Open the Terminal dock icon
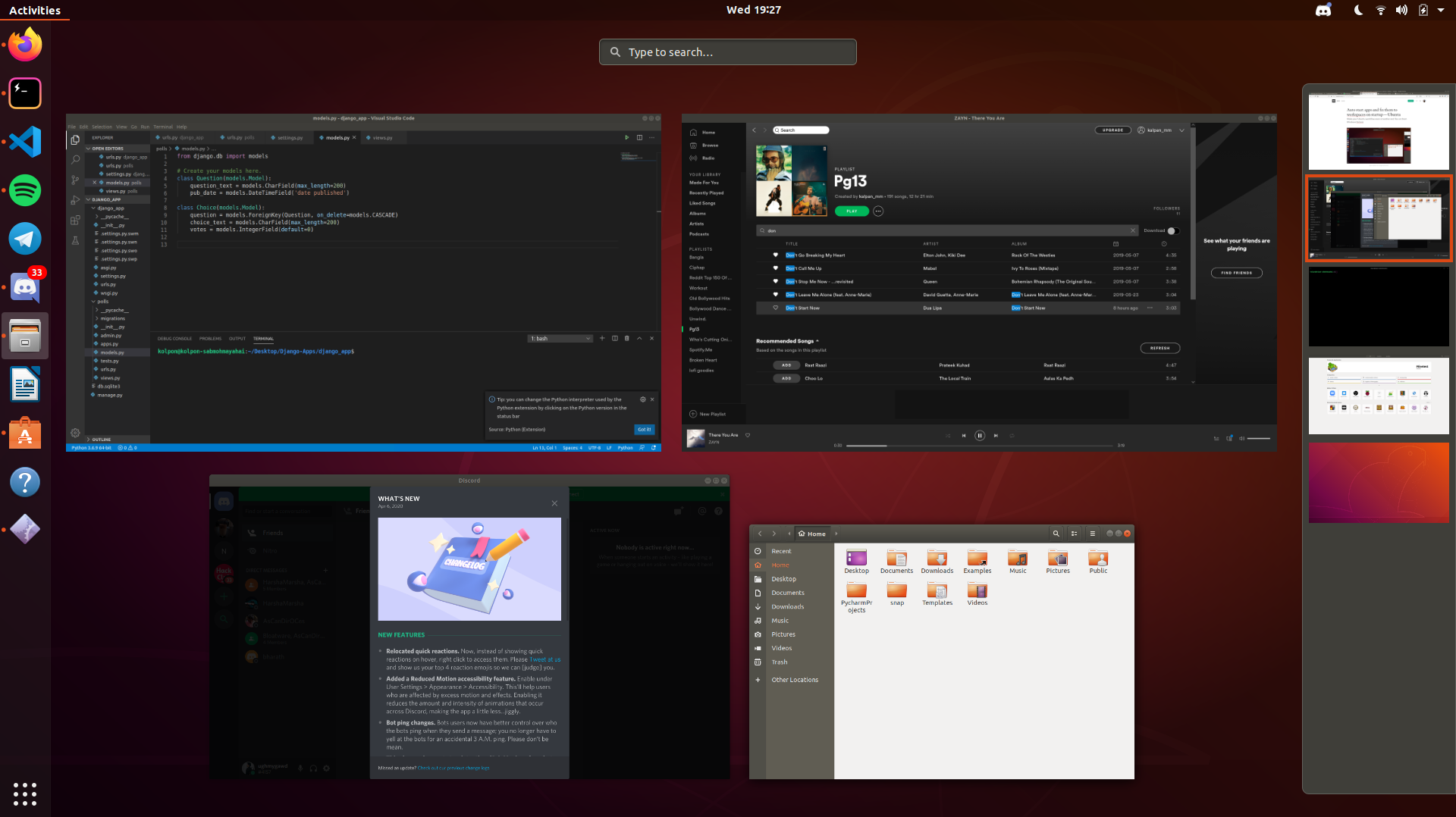Viewport: 1456px width, 817px height. pos(25,93)
